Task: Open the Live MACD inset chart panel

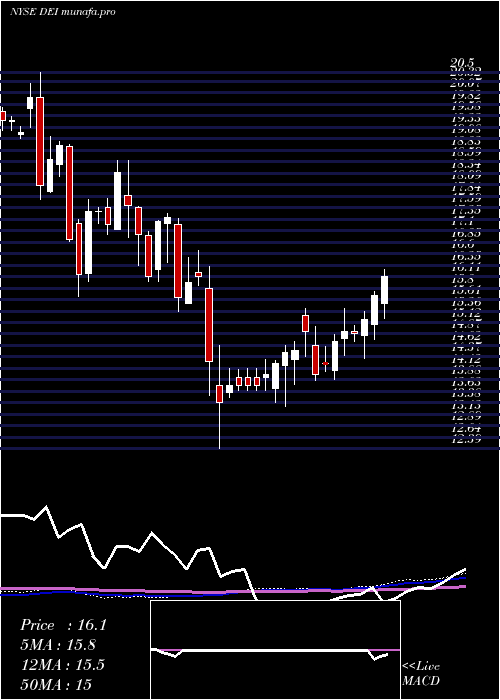Action: [275, 650]
